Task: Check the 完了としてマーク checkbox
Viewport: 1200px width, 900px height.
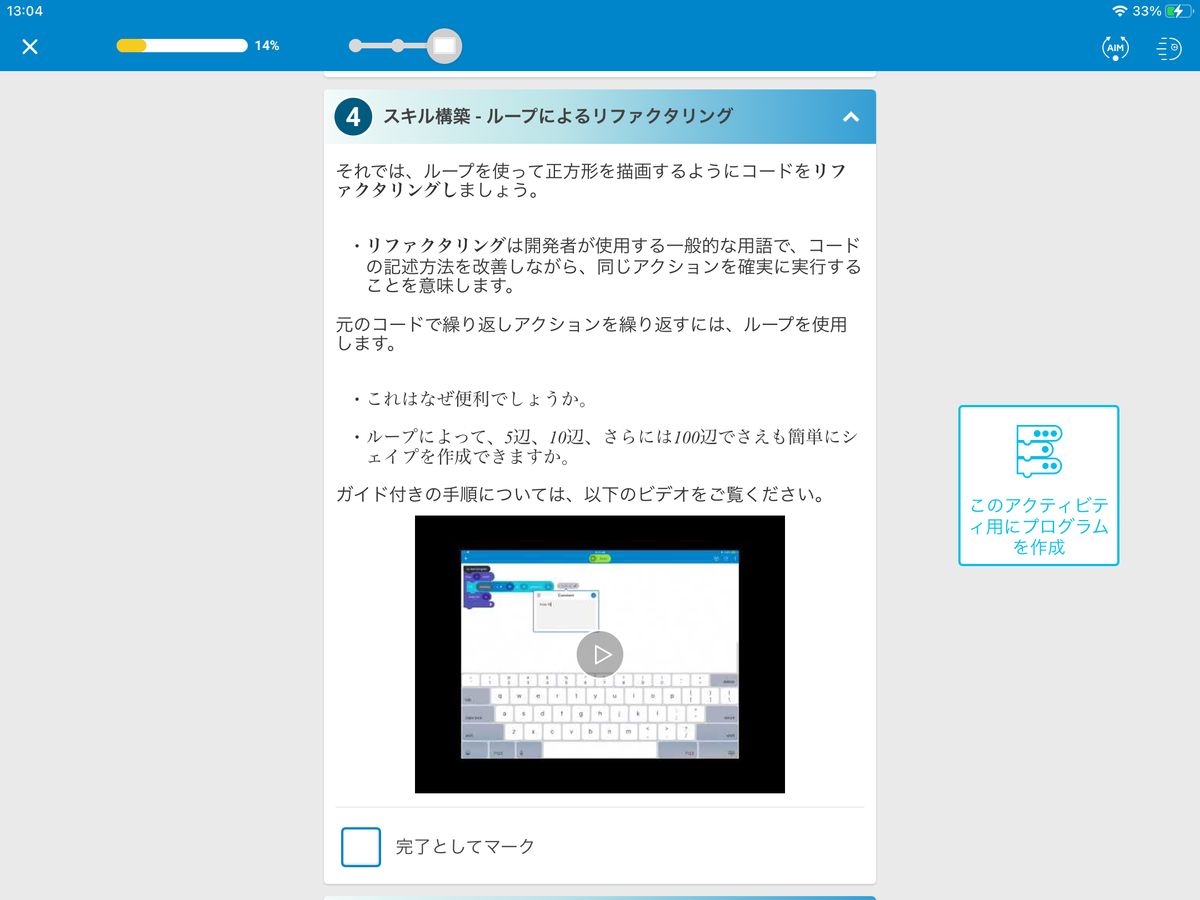Action: point(361,846)
